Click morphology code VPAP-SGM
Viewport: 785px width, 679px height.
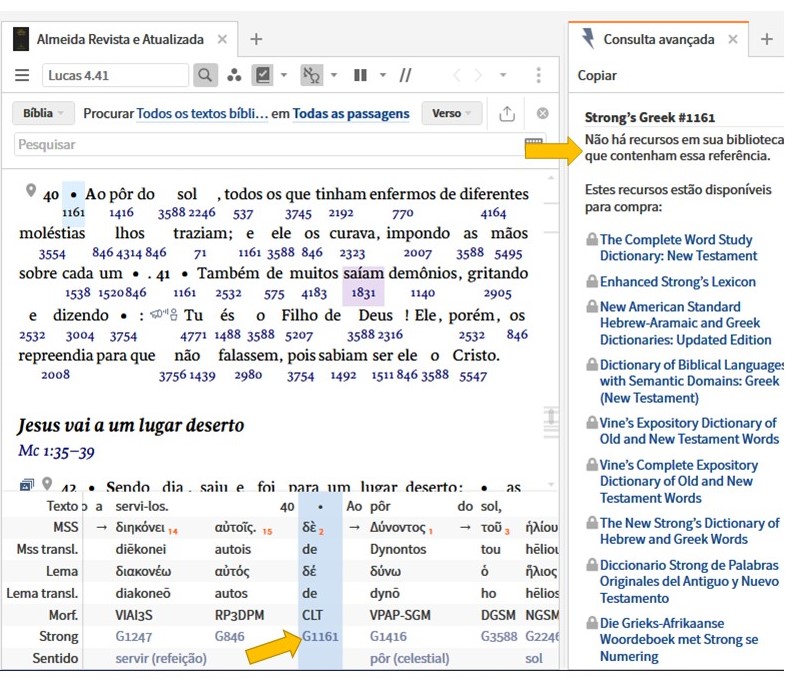tap(400, 615)
